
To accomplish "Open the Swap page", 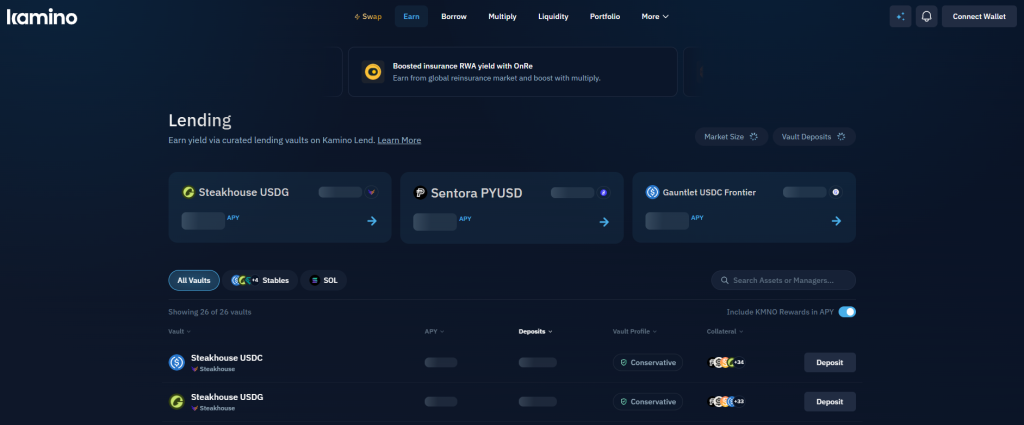I will point(368,16).
